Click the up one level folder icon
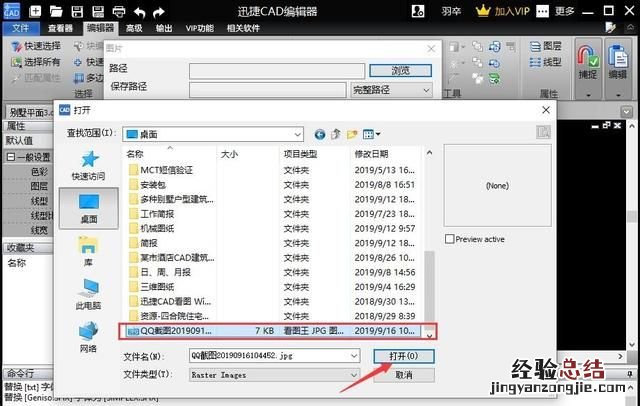This screenshot has height=406, width=640. click(336, 134)
